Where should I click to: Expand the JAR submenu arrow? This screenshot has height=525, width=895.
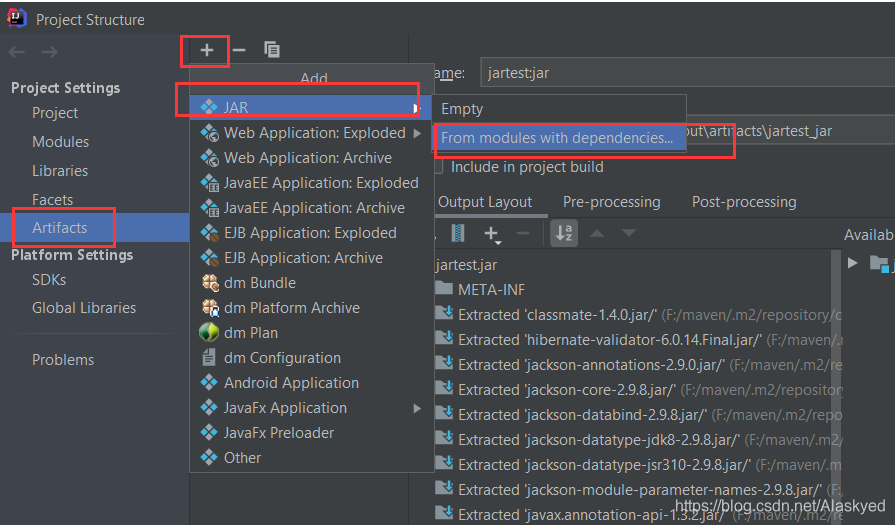pyautogui.click(x=417, y=107)
